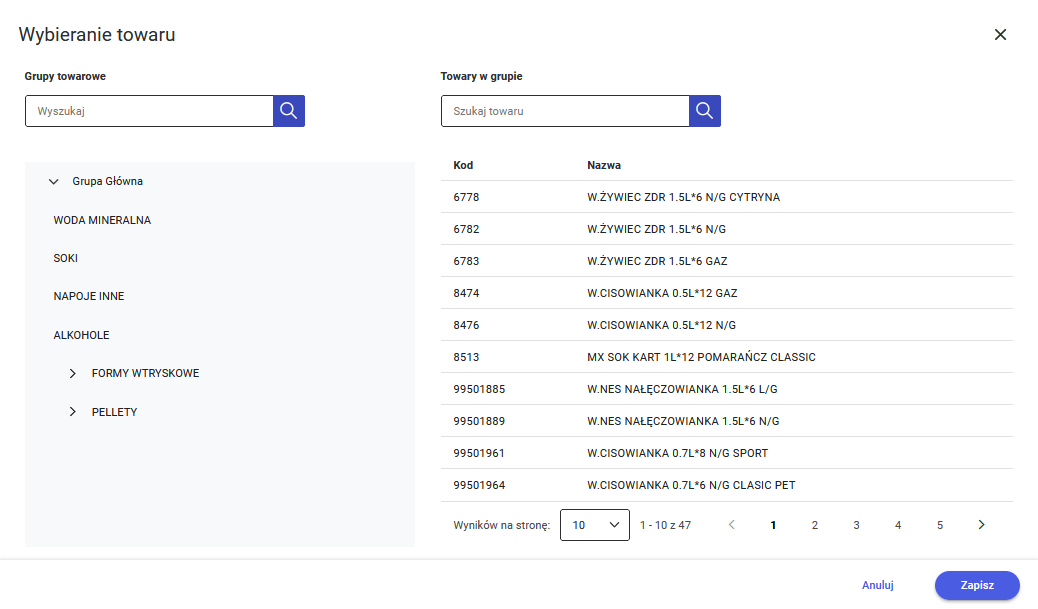1038x609 pixels.
Task: Select the ALKOHOLE group
Action: 82,335
